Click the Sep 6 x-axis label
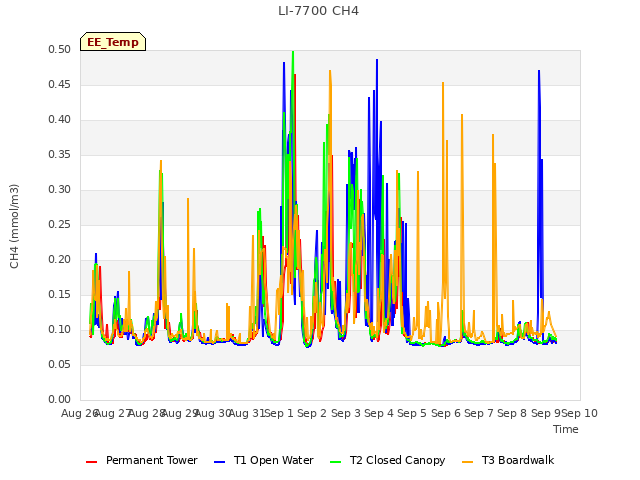The height and width of the screenshot is (480, 640). pyautogui.click(x=446, y=413)
